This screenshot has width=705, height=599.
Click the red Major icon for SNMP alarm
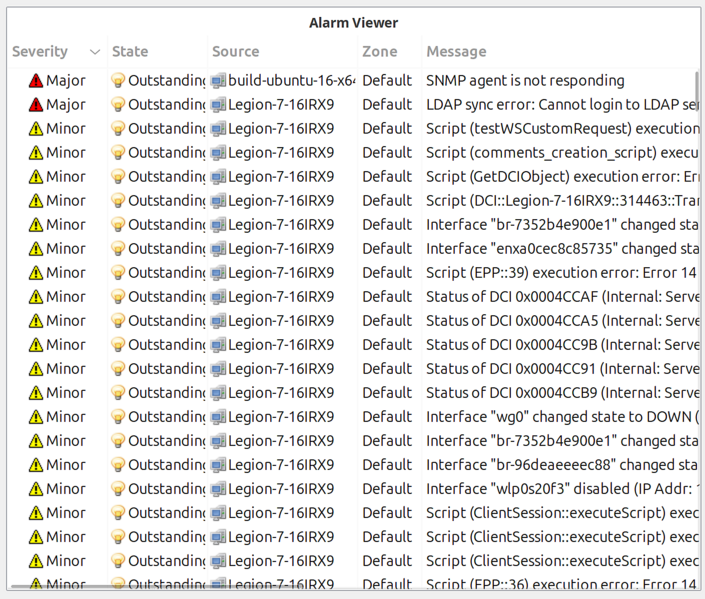pos(36,81)
